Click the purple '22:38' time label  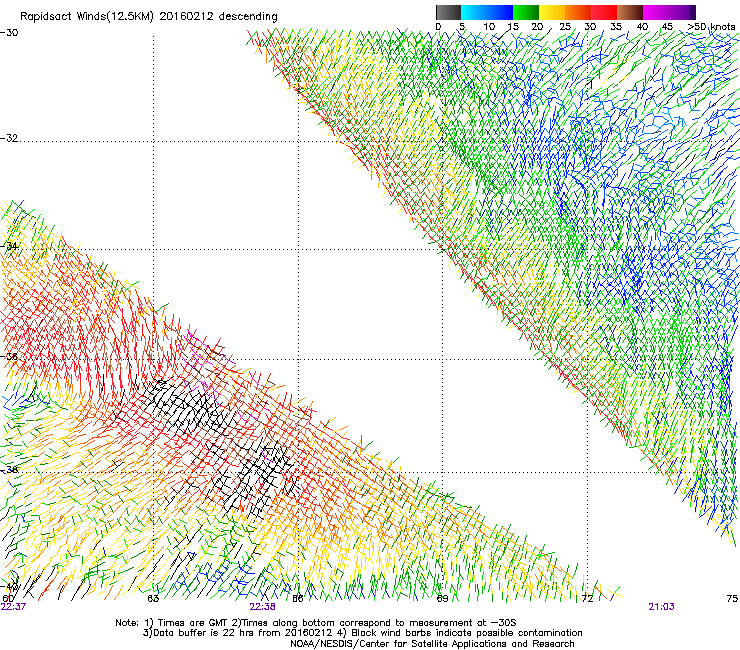tap(262, 607)
